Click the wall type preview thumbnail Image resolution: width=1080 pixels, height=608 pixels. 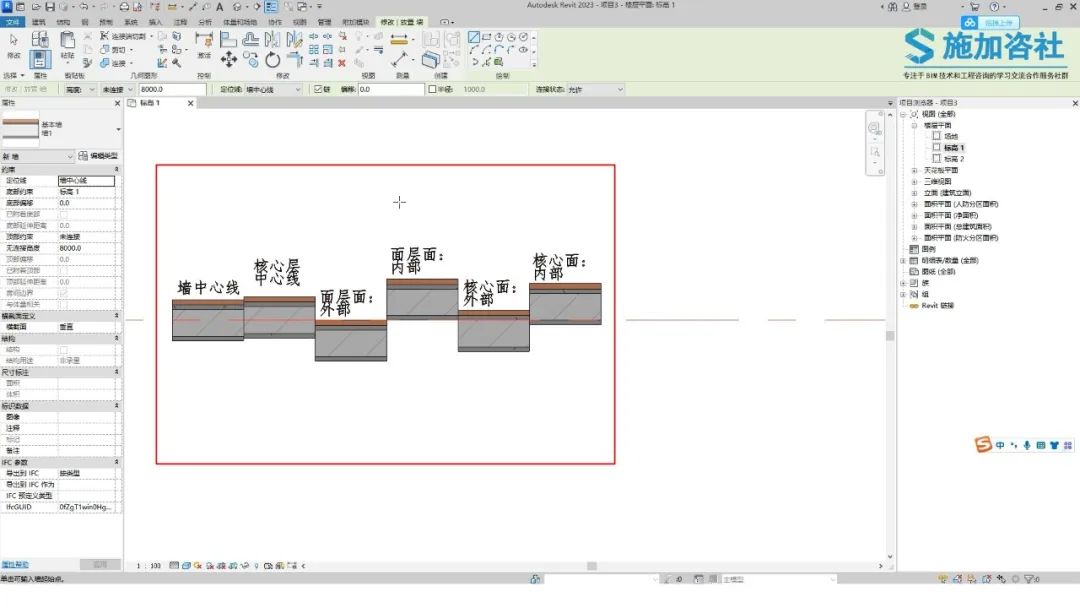tap(21, 129)
